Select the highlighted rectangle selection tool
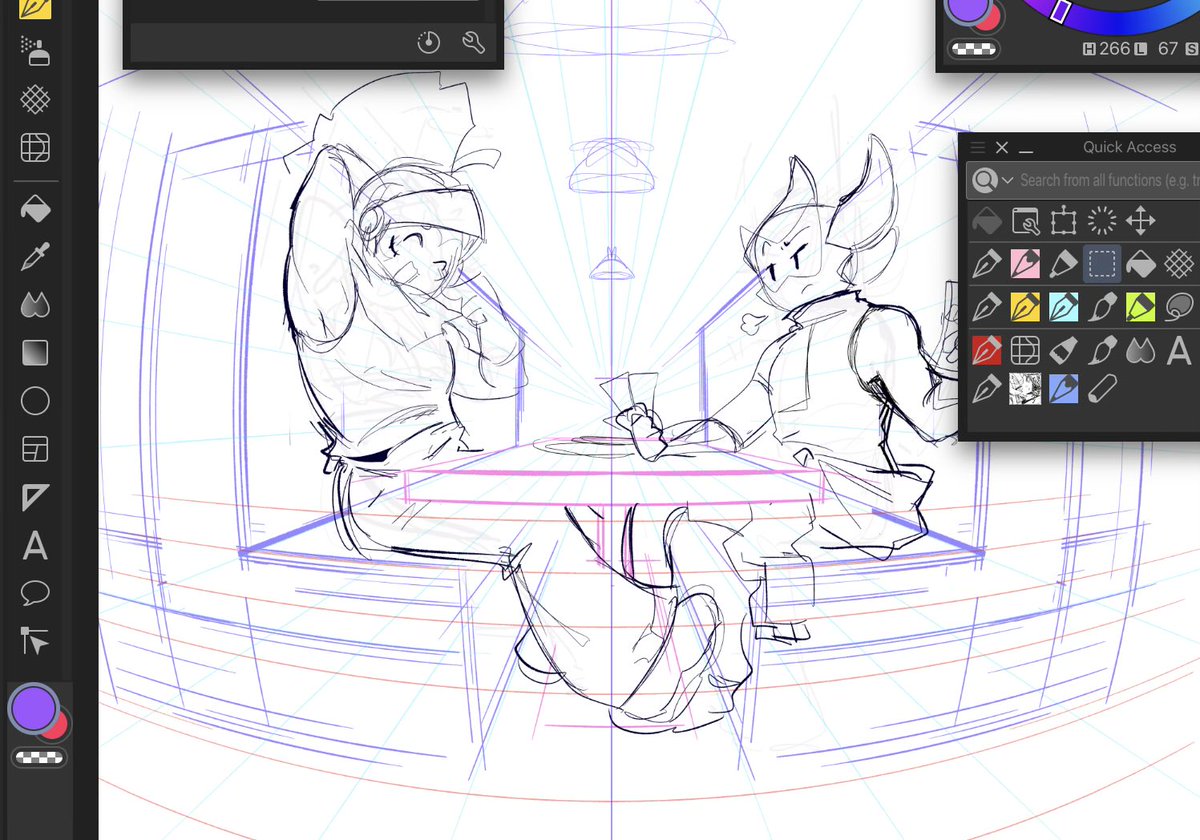Image resolution: width=1200 pixels, height=840 pixels. click(x=1102, y=264)
